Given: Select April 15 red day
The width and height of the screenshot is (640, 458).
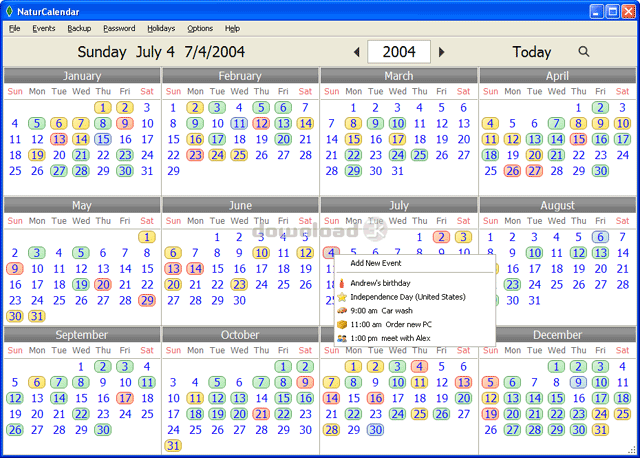Looking at the screenshot, I should [x=578, y=139].
